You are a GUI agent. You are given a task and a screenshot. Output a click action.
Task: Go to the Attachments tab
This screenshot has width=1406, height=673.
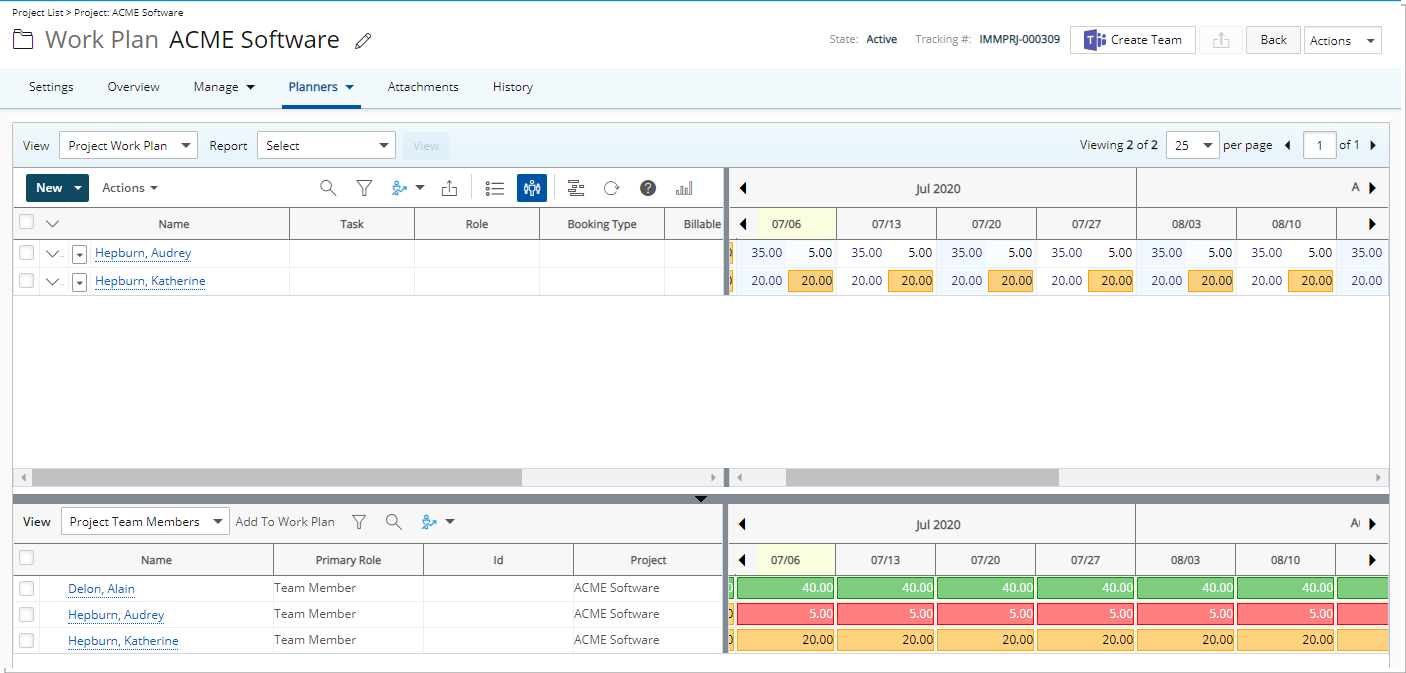tap(423, 87)
